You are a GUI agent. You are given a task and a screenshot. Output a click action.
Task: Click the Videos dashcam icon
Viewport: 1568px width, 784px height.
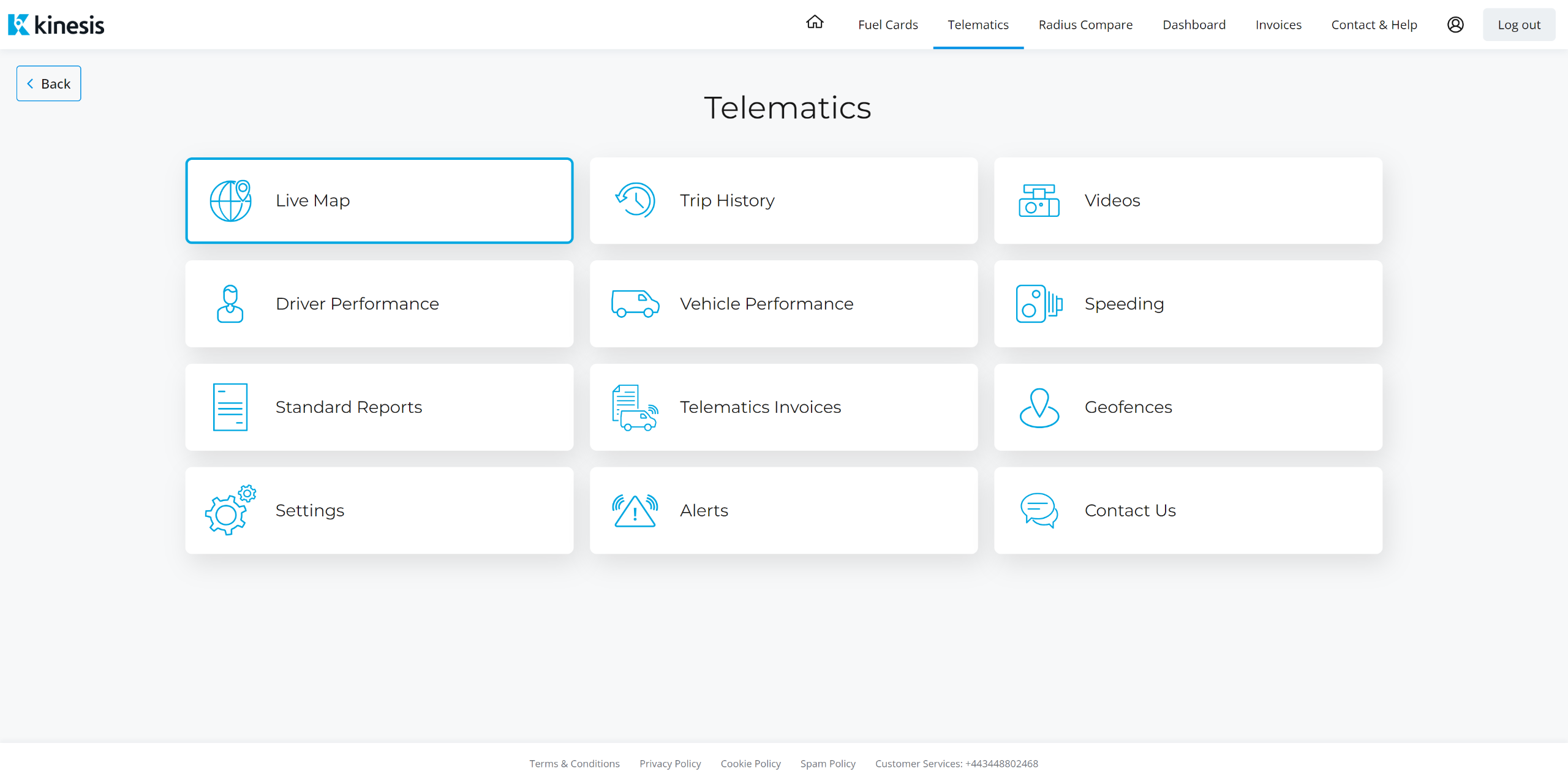1039,200
